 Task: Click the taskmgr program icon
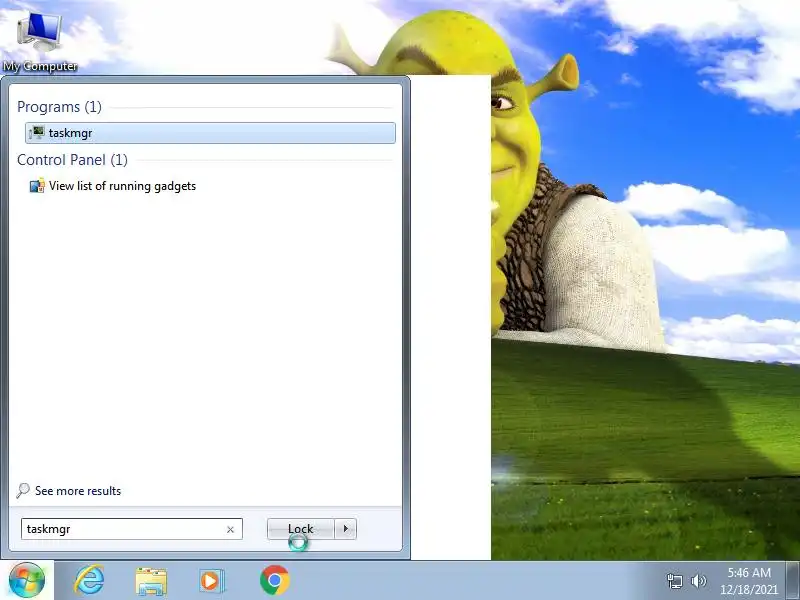[x=36, y=133]
